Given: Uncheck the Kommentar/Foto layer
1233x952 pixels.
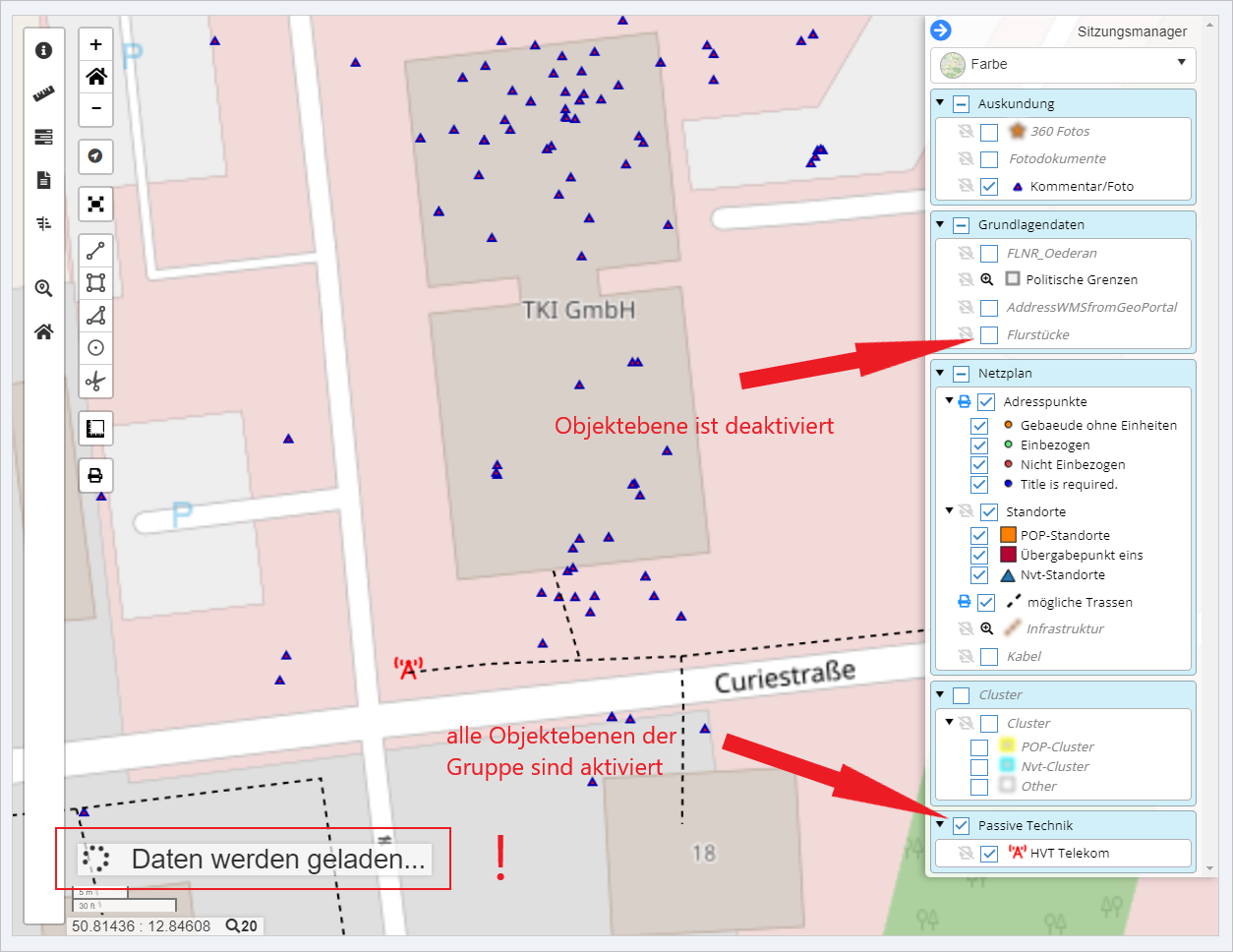Looking at the screenshot, I should click(x=989, y=187).
